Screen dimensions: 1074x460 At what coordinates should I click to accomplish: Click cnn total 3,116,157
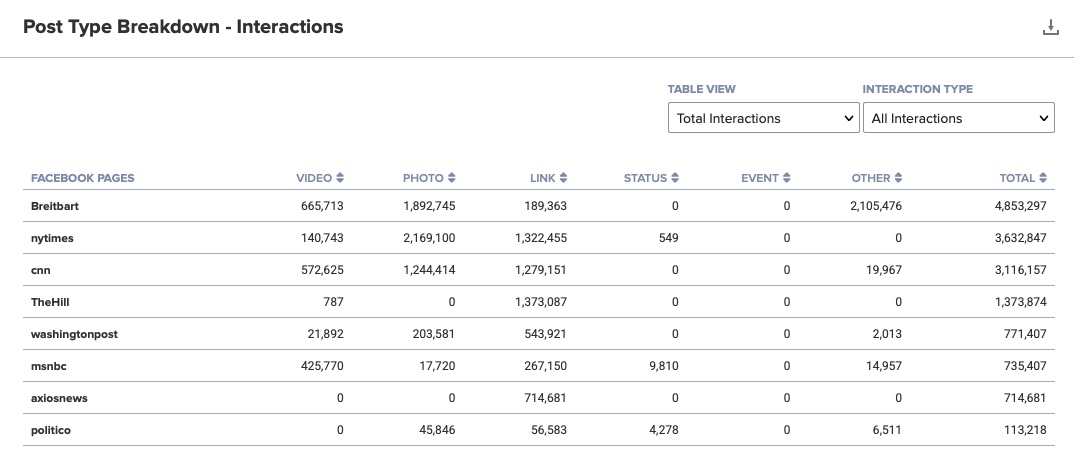coord(1021,270)
